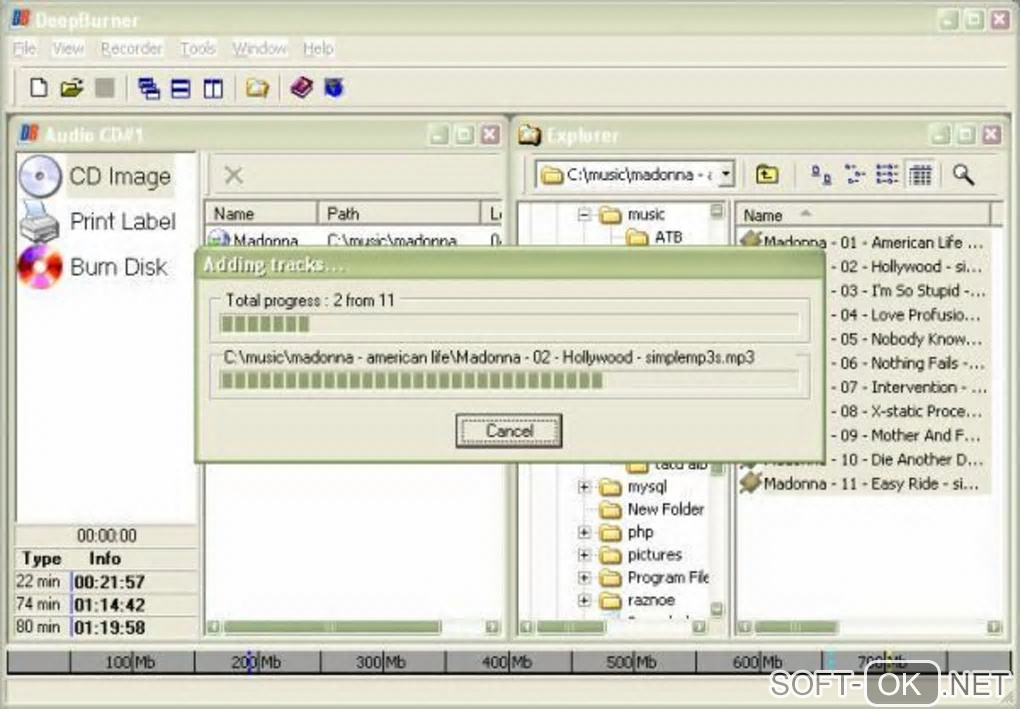Open the Explorer window via the toolbar folder icon

click(257, 87)
